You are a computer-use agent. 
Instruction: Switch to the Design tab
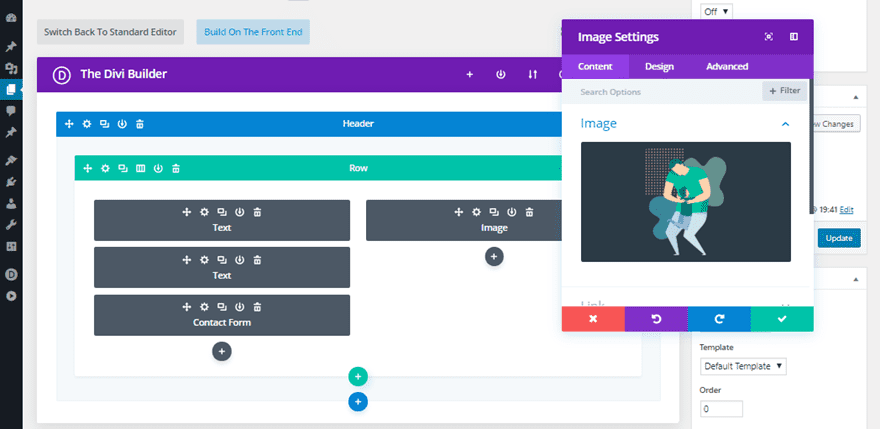(659, 66)
